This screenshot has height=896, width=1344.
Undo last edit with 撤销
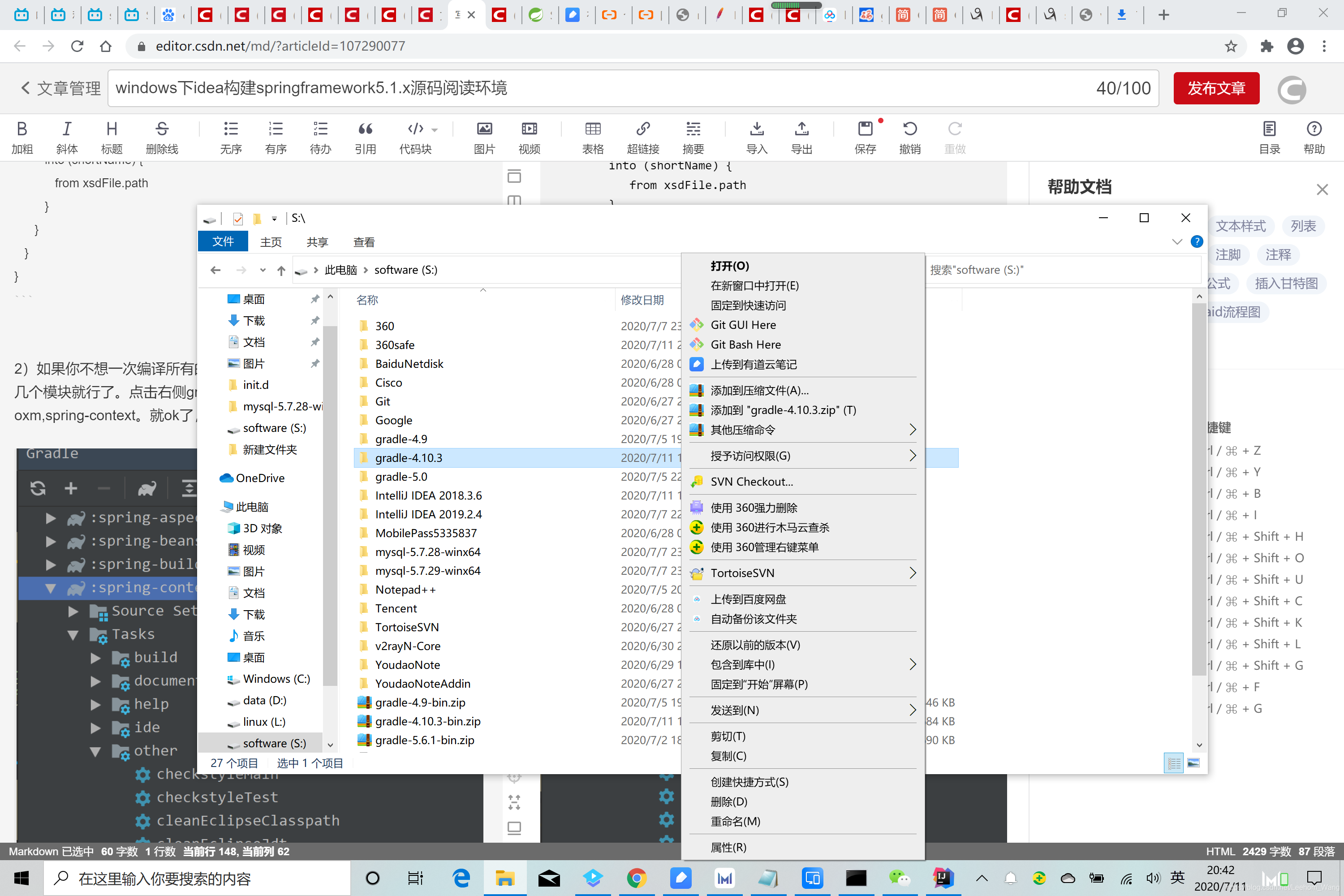[910, 137]
